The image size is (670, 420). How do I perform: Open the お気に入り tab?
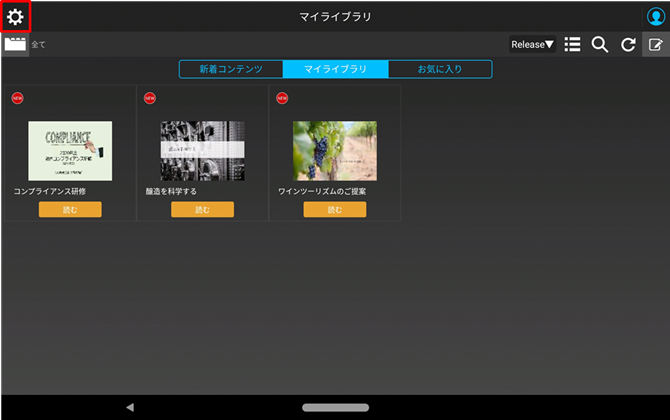[x=440, y=69]
